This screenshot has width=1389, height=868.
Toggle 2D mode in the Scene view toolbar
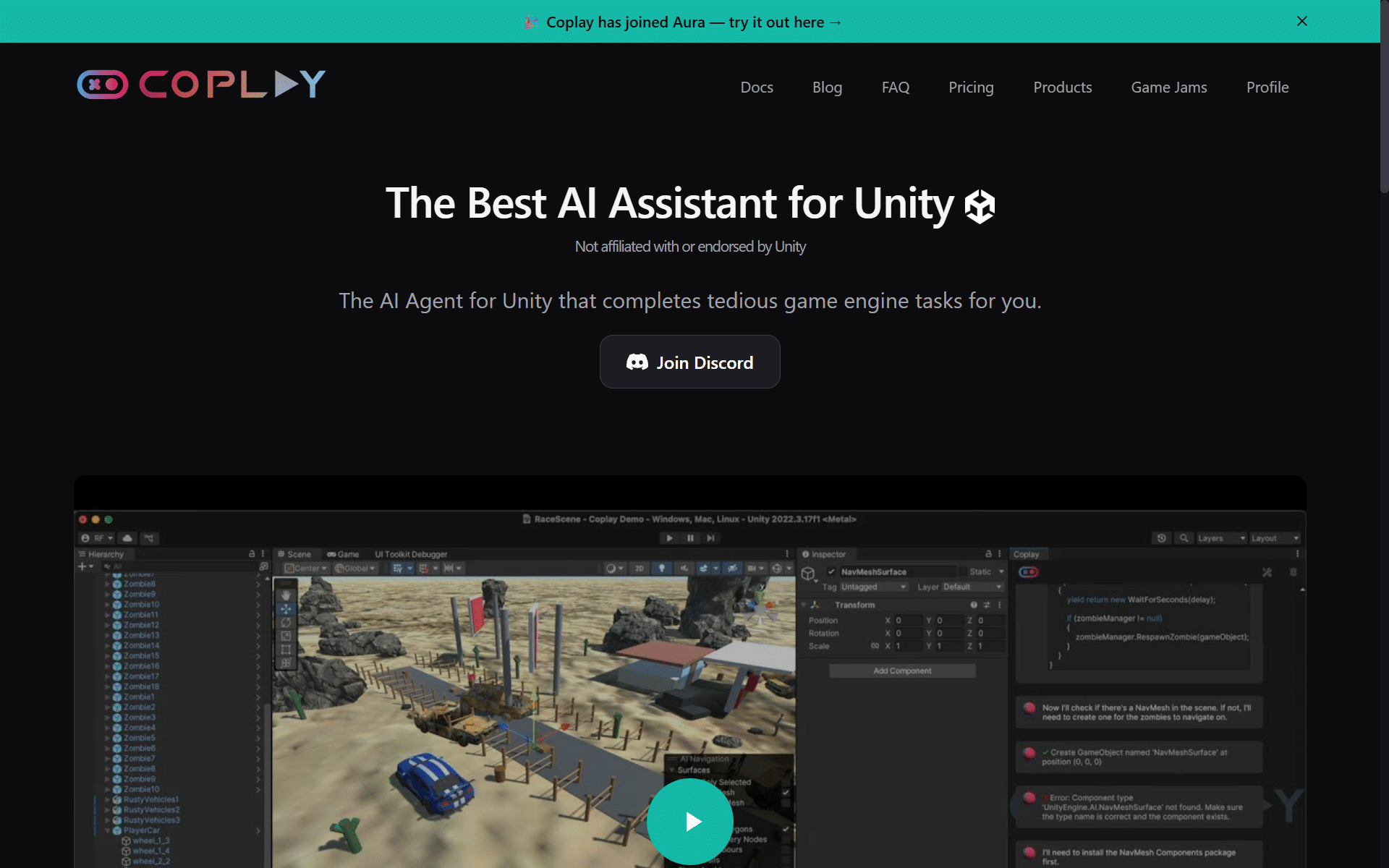(x=639, y=569)
